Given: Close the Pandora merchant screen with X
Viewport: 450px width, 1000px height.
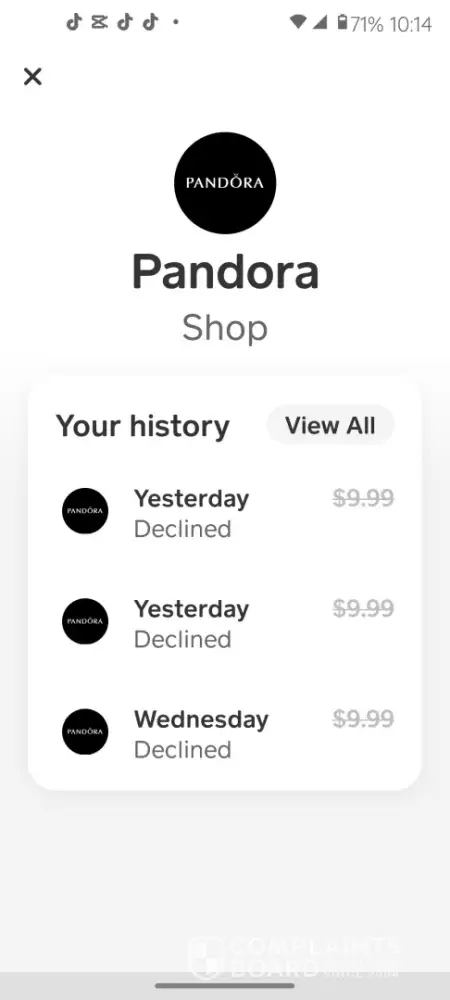Looking at the screenshot, I should pyautogui.click(x=33, y=77).
